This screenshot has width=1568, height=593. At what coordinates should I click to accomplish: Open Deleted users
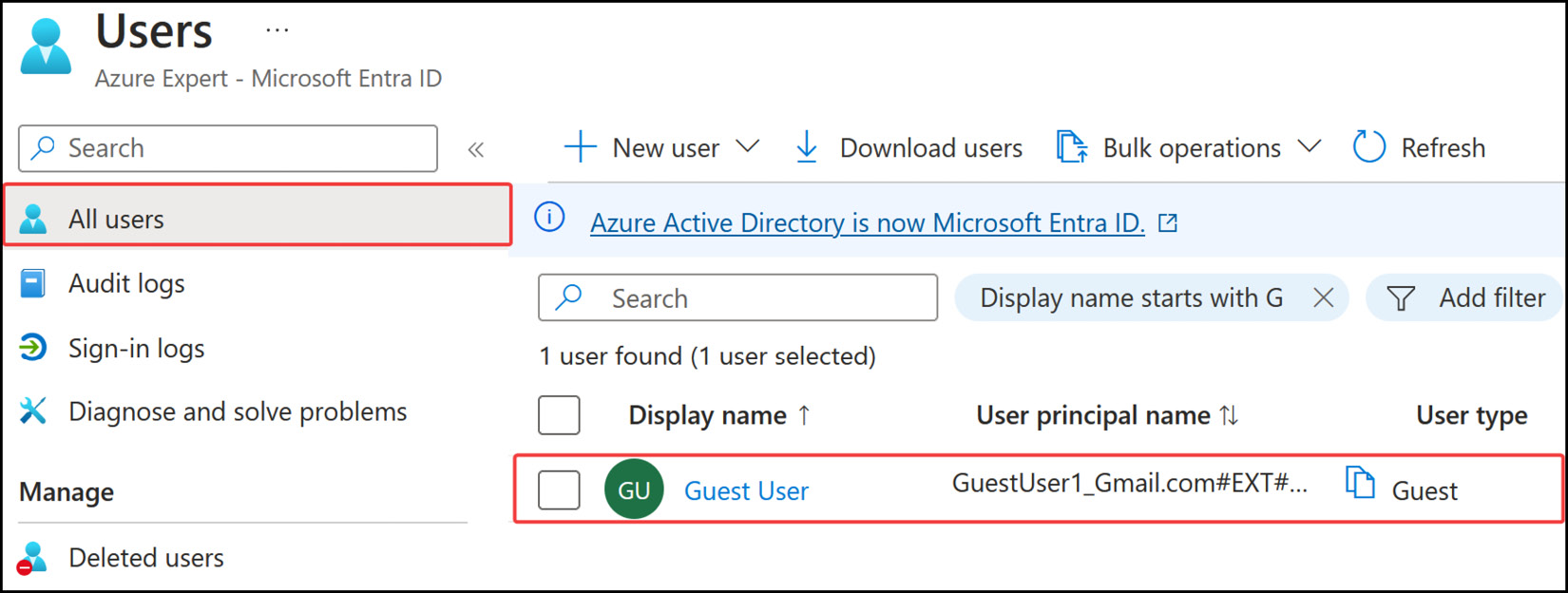[x=146, y=558]
